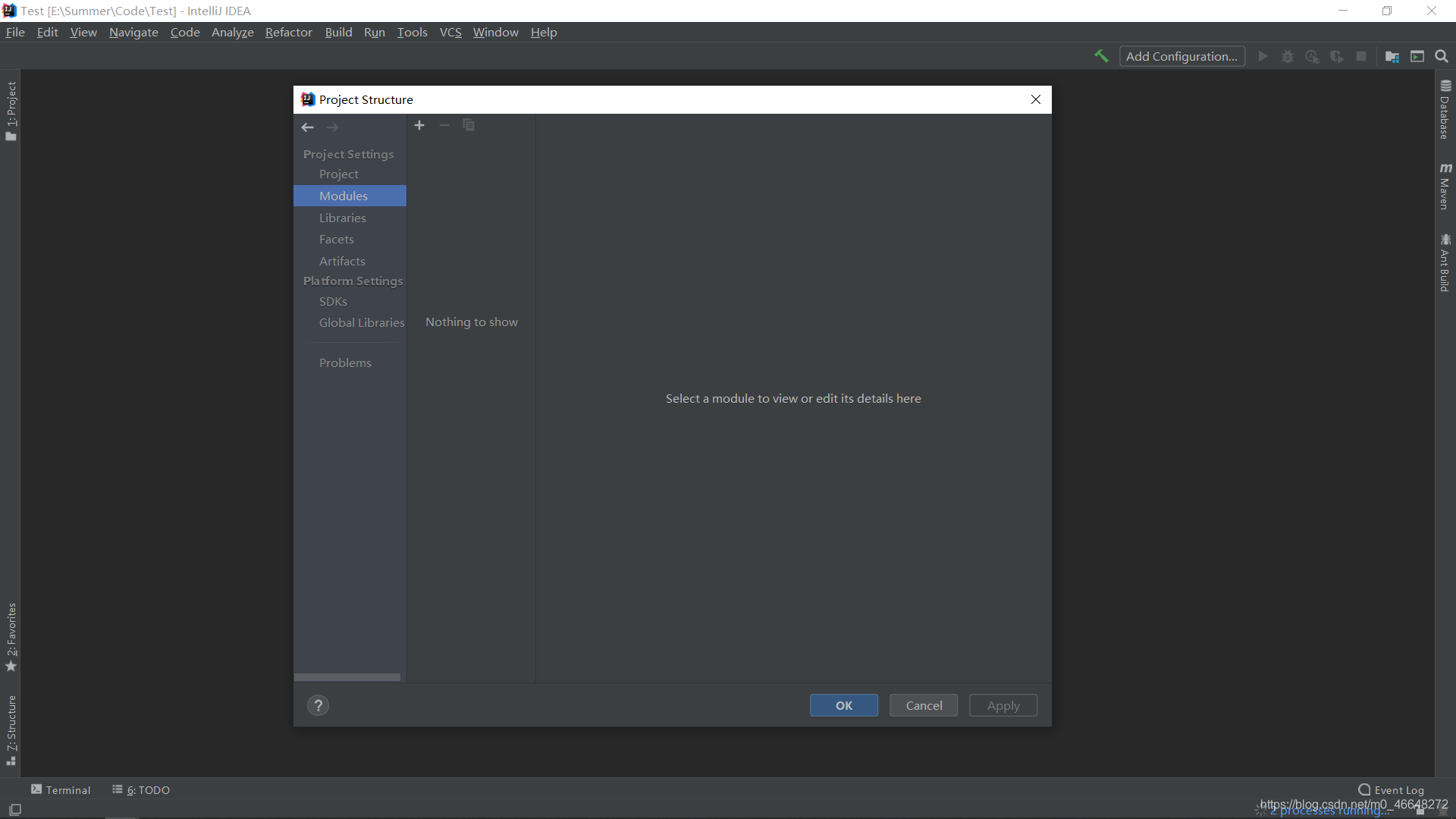Viewport: 1456px width, 819px height.
Task: Close the Project Structure dialog
Action: (x=1036, y=99)
